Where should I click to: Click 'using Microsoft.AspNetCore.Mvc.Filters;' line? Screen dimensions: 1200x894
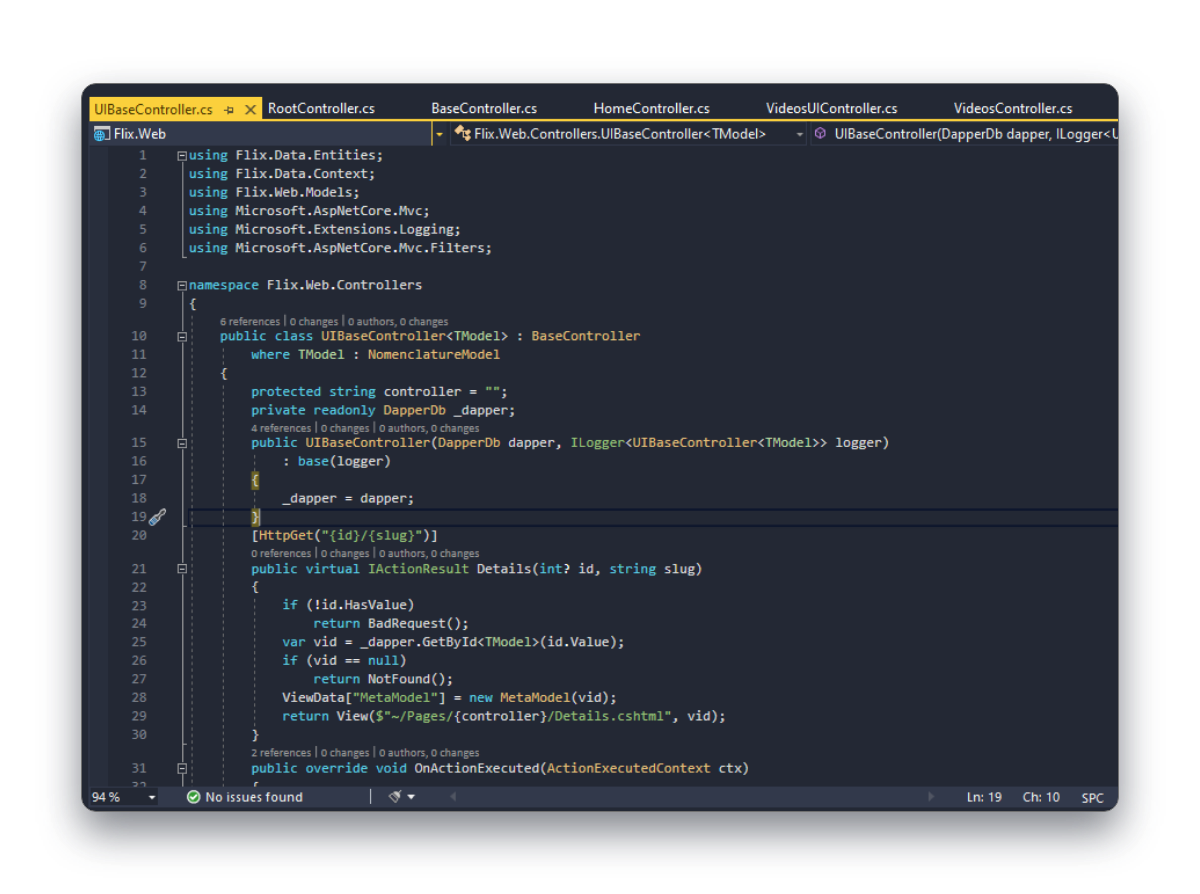[340, 247]
